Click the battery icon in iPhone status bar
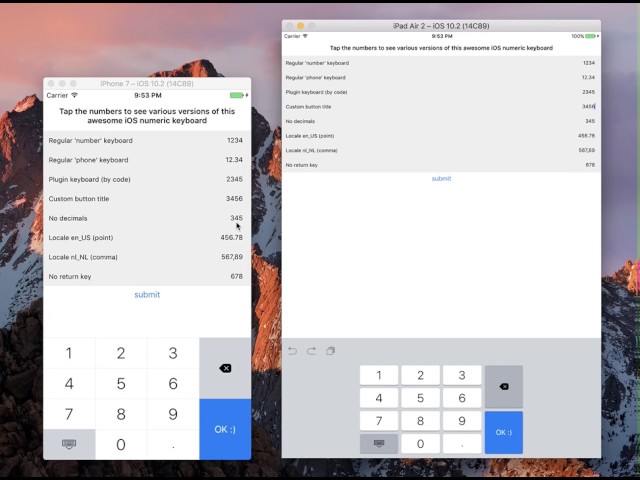This screenshot has height=480, width=640. tap(237, 96)
